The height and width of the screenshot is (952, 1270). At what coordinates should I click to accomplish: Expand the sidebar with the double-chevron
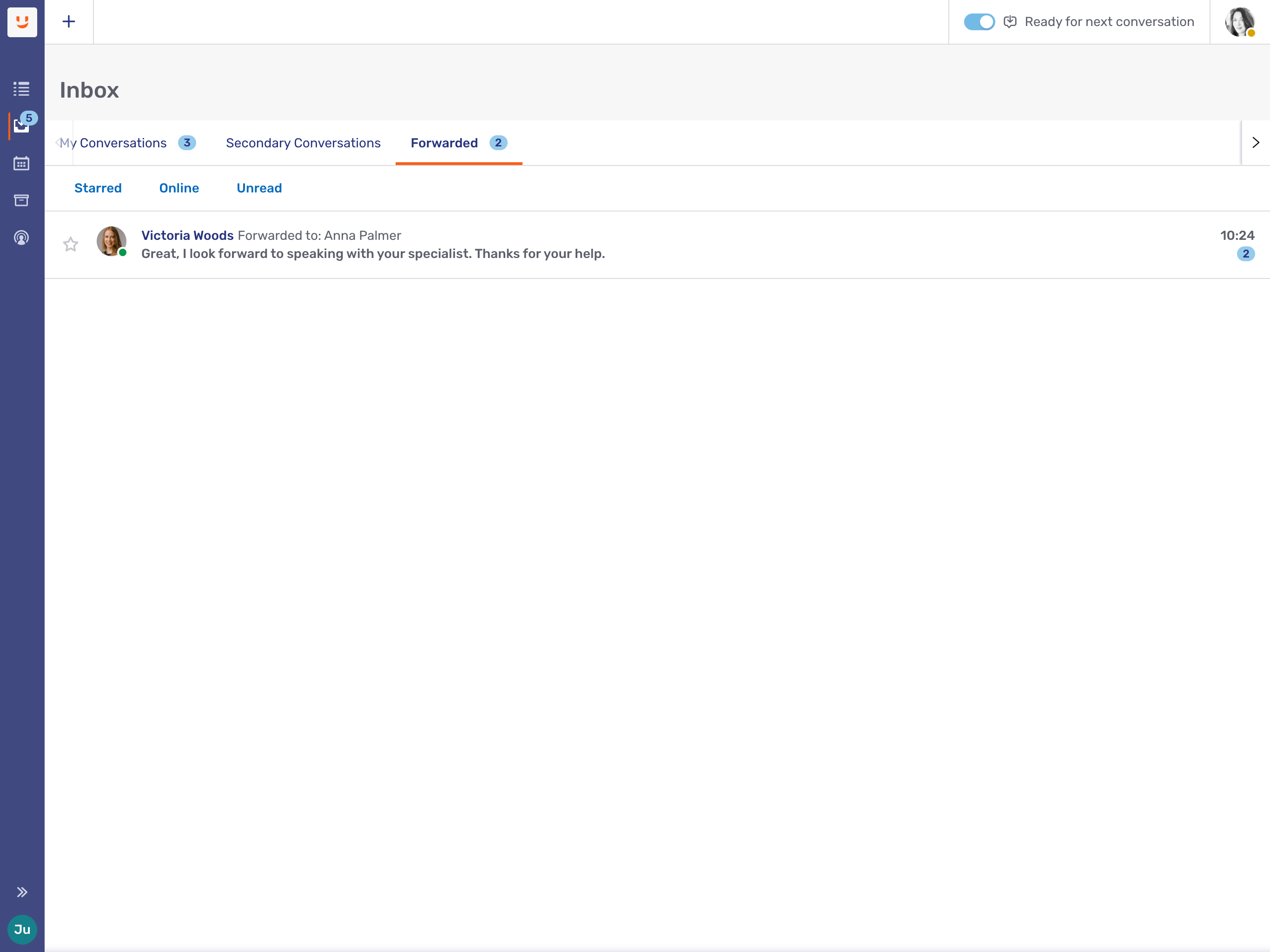(22, 892)
